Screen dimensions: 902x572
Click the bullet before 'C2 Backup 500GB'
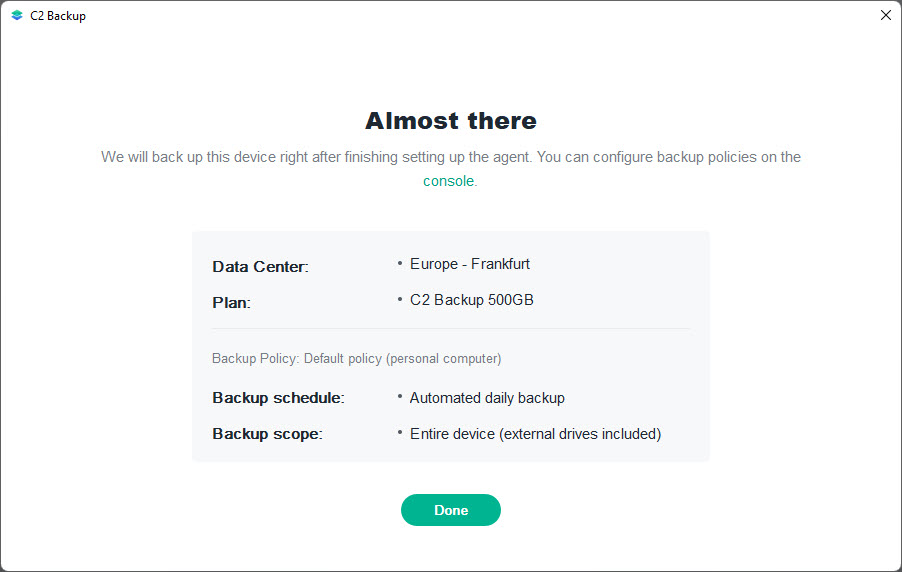coord(400,298)
